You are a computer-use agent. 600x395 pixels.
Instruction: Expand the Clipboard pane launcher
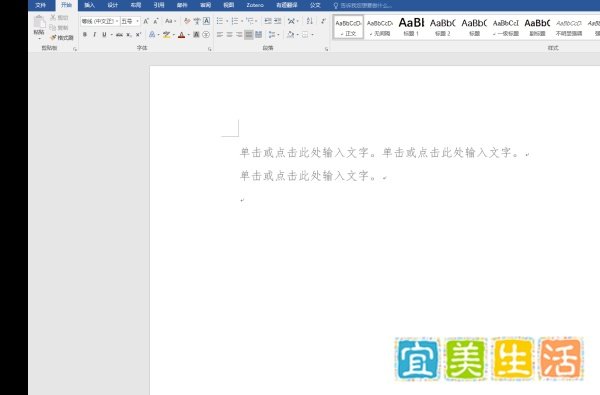(75, 49)
